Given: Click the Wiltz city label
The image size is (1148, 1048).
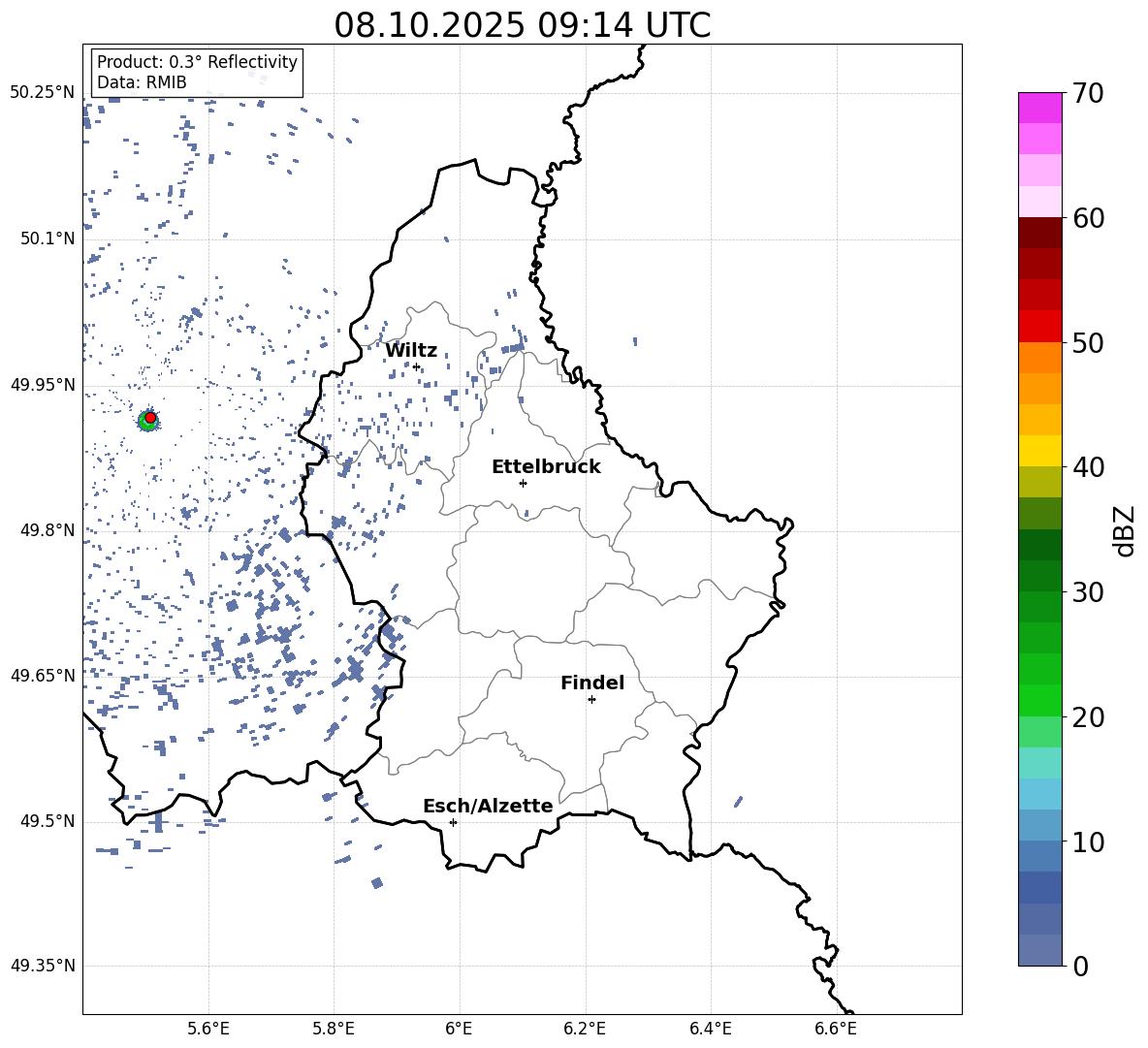Looking at the screenshot, I should pyautogui.click(x=411, y=351).
